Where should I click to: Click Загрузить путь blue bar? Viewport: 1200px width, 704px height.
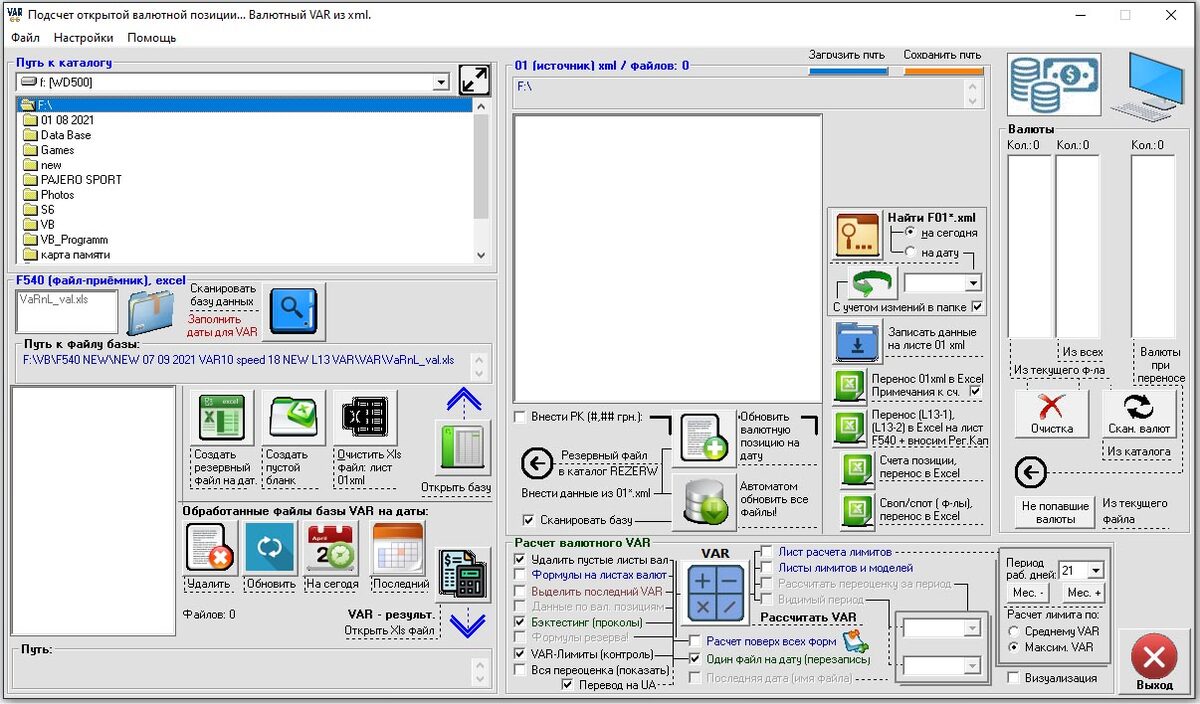[848, 71]
